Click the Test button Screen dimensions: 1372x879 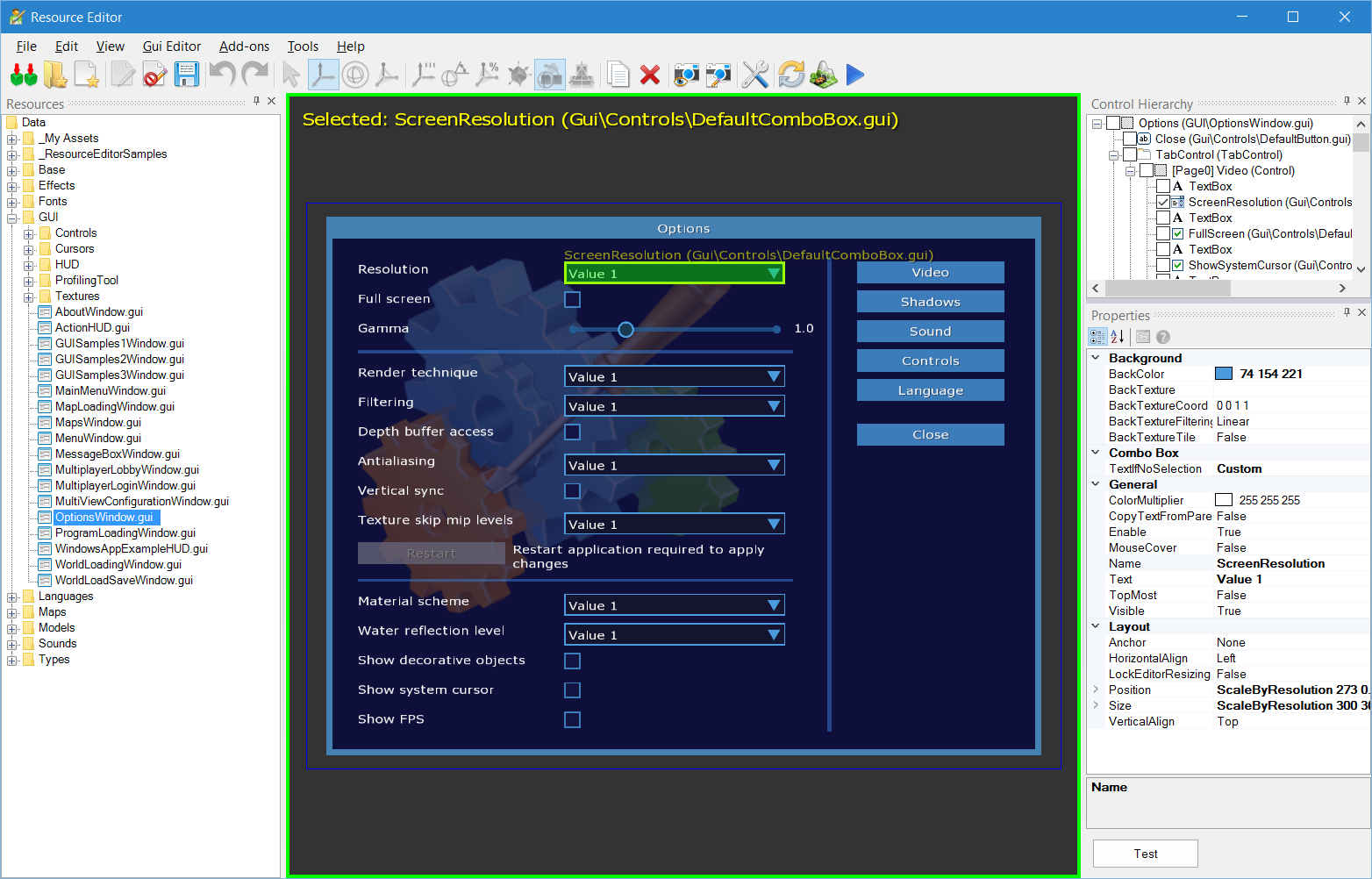pos(1145,854)
